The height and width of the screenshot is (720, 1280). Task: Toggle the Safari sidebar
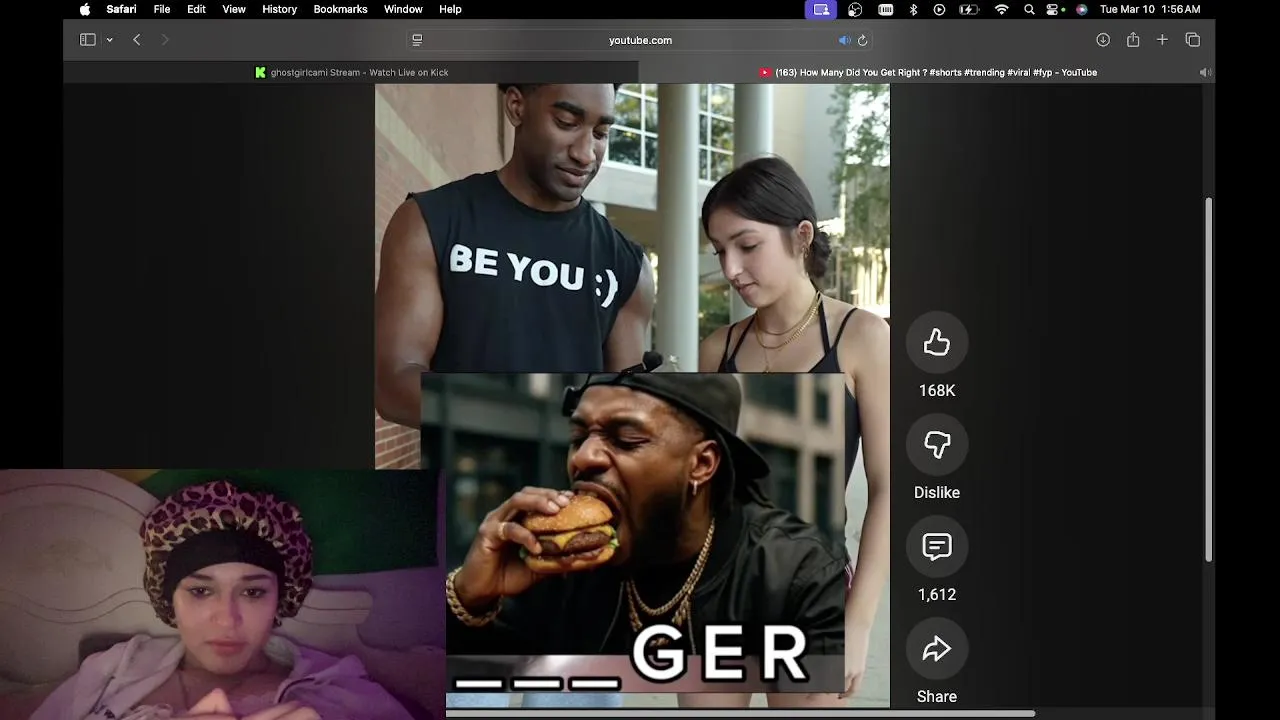click(88, 40)
